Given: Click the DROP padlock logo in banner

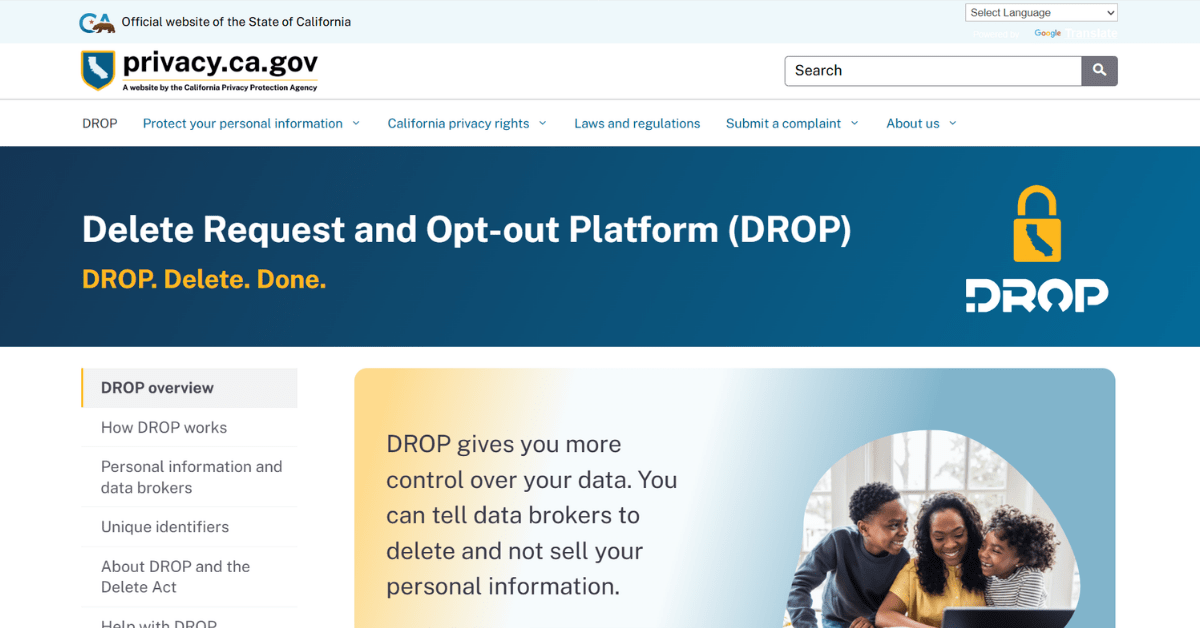Looking at the screenshot, I should tap(1037, 249).
